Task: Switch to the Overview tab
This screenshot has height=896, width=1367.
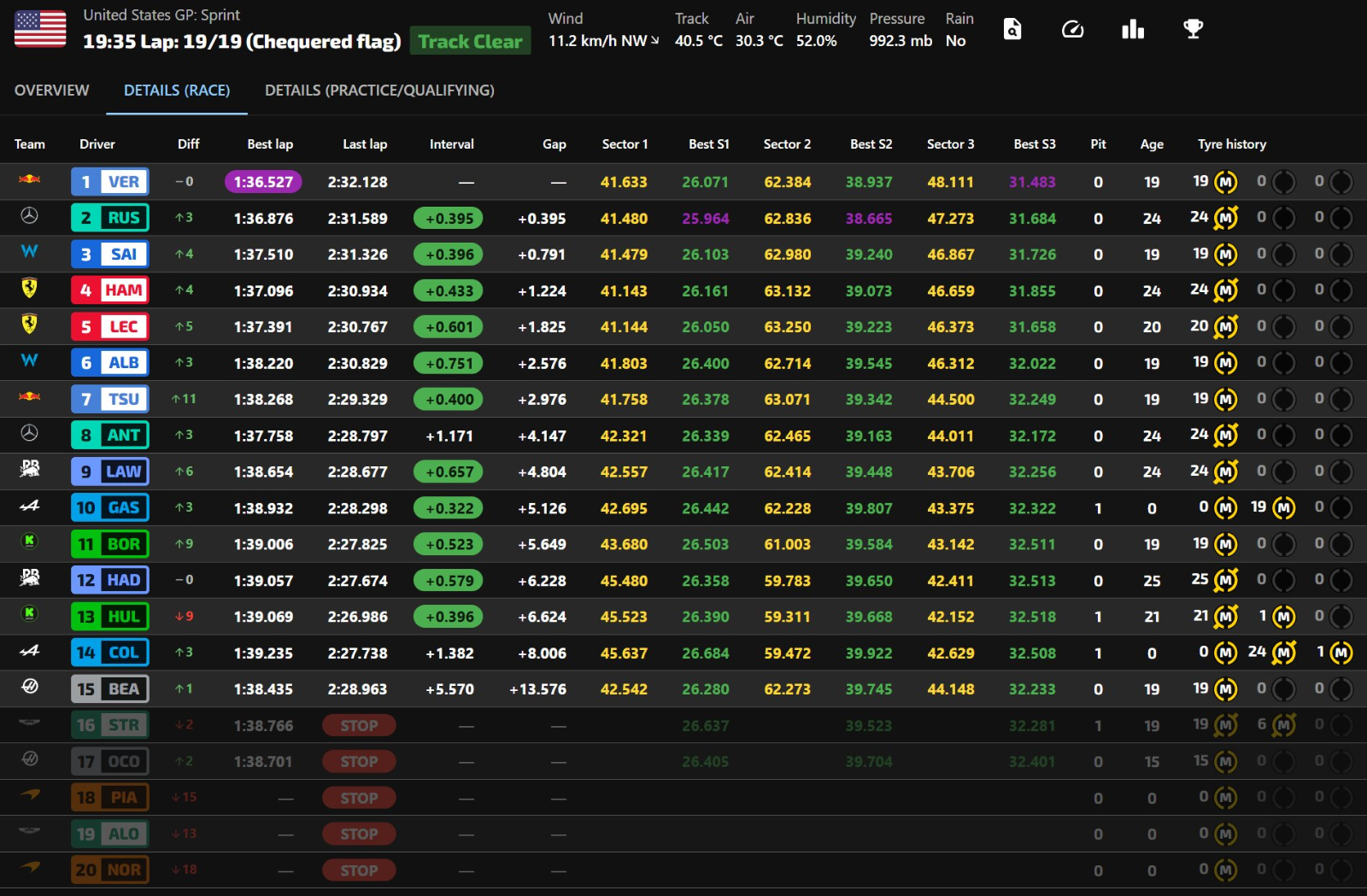Action: point(51,91)
